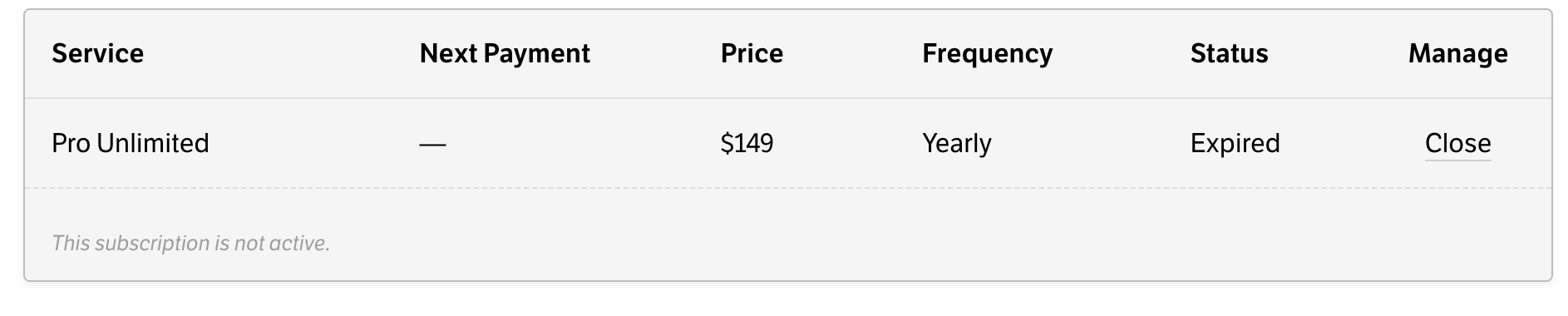Click the Yearly frequency value
This screenshot has width=1568, height=316.
(956, 144)
